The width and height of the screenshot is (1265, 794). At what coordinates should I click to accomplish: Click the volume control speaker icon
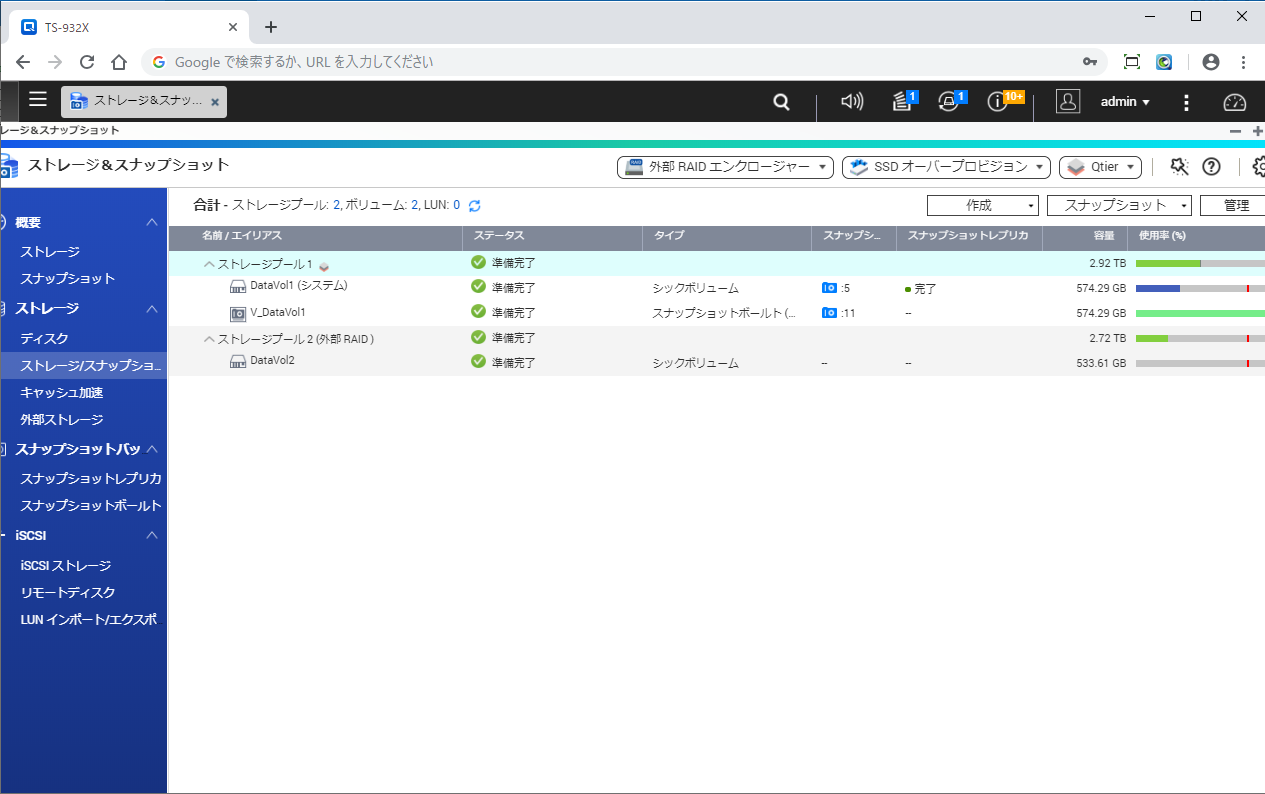(852, 102)
